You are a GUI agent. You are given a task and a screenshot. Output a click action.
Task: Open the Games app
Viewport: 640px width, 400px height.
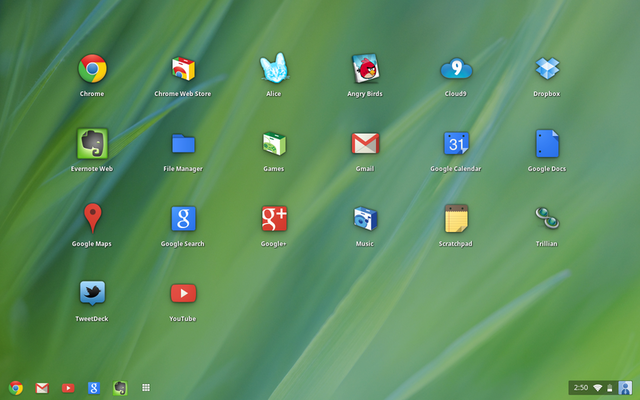click(274, 144)
